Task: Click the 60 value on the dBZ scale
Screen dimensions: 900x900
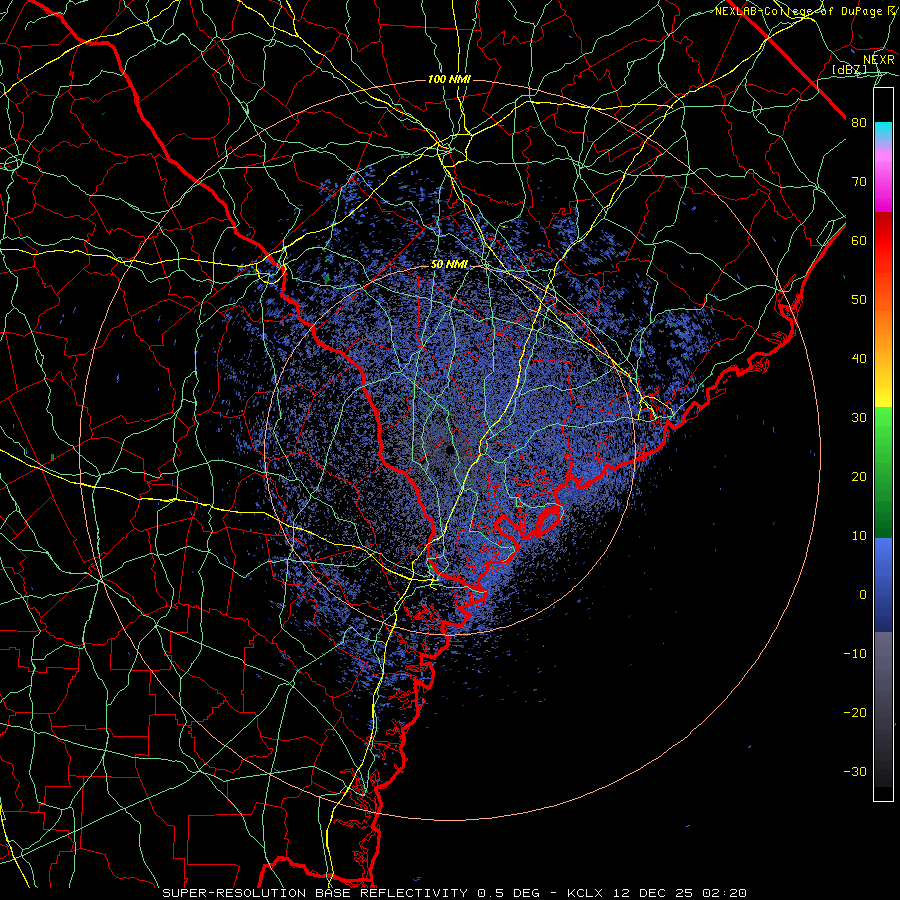Action: [859, 240]
